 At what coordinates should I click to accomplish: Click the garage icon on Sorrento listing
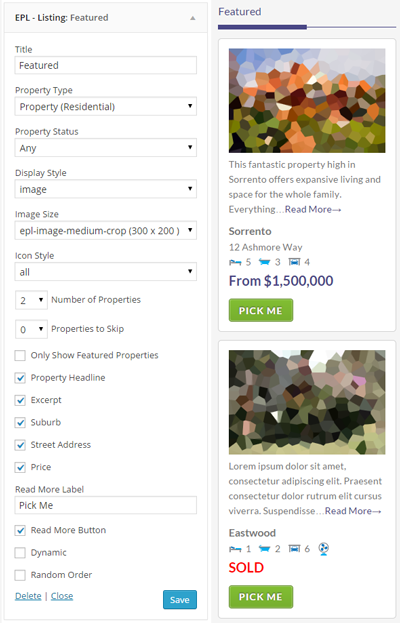[294, 262]
